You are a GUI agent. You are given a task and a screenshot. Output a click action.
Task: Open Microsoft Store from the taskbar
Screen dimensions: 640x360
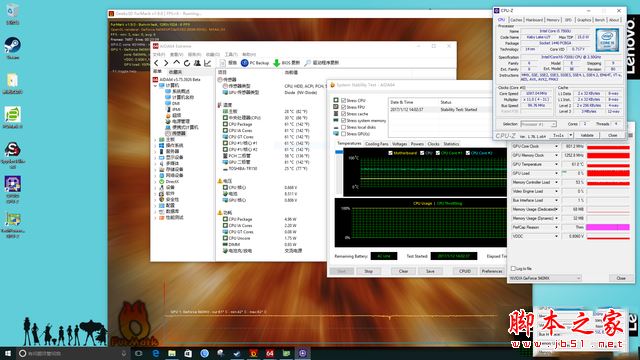(x=188, y=353)
